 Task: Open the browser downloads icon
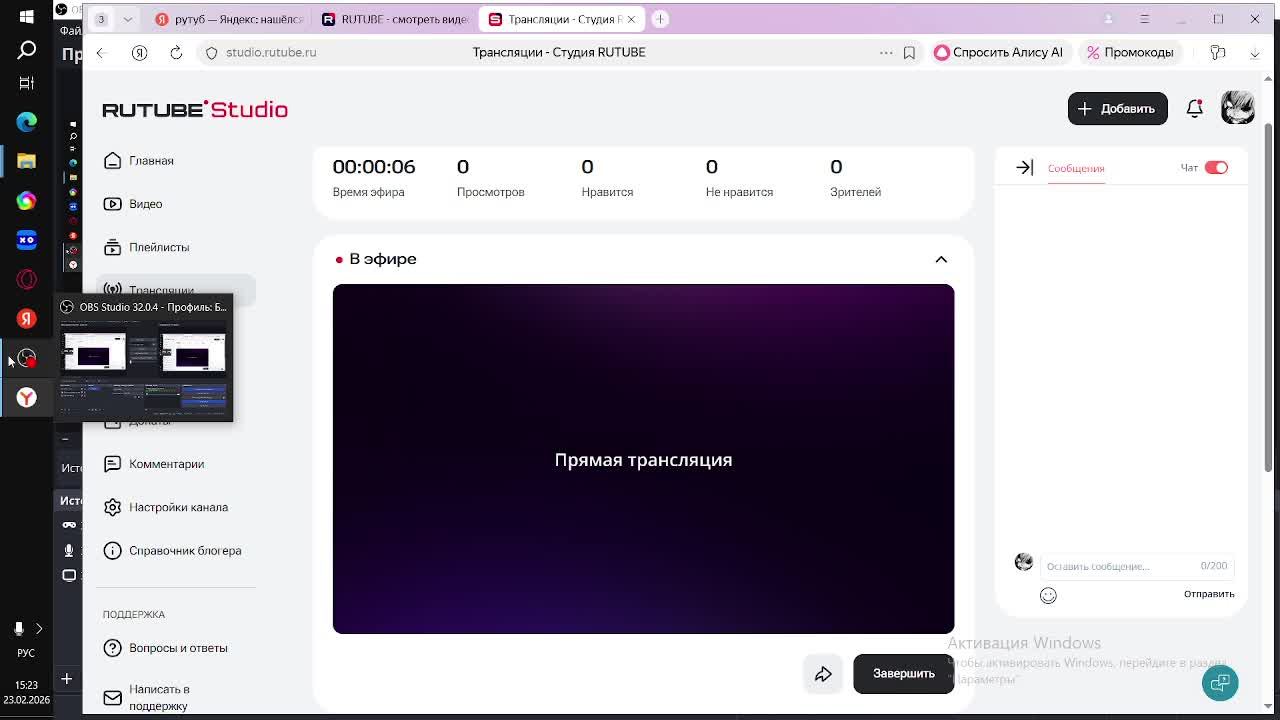click(1255, 52)
